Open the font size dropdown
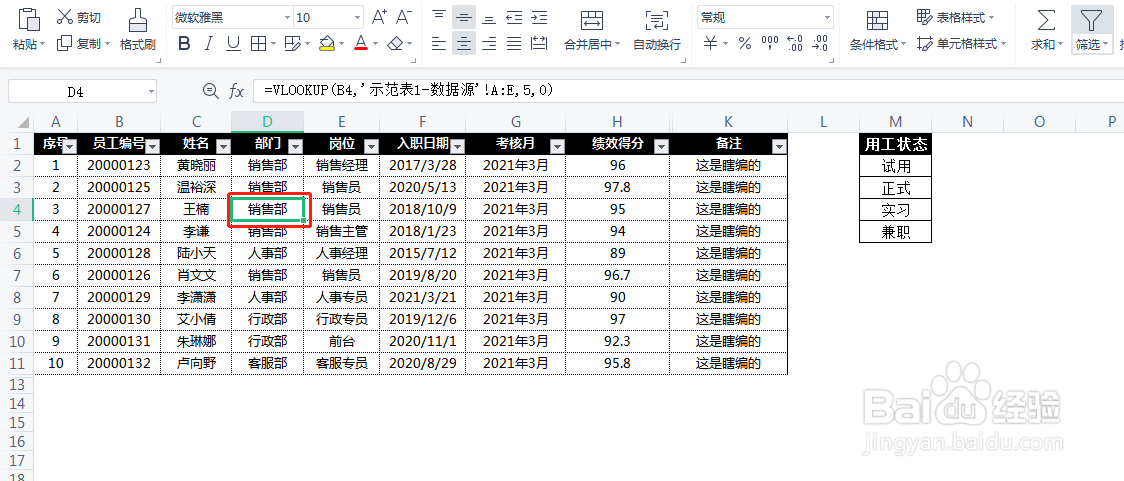Screen dimensions: 1124x481 (357, 17)
